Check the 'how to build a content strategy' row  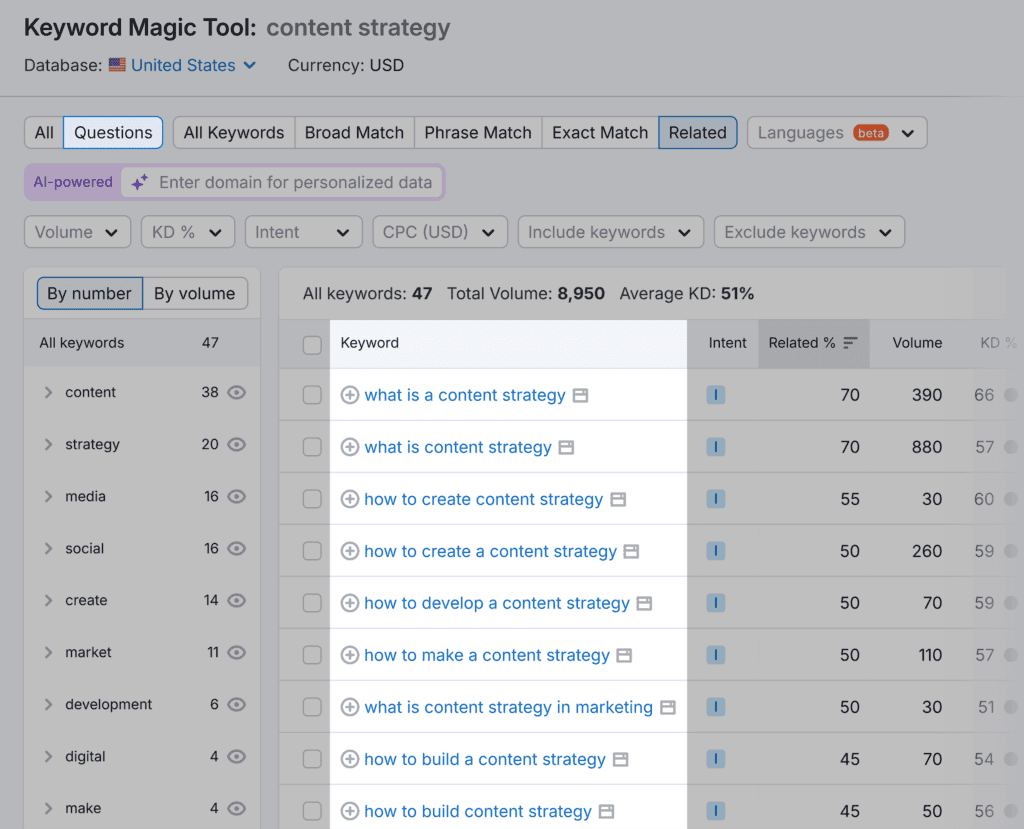point(310,759)
